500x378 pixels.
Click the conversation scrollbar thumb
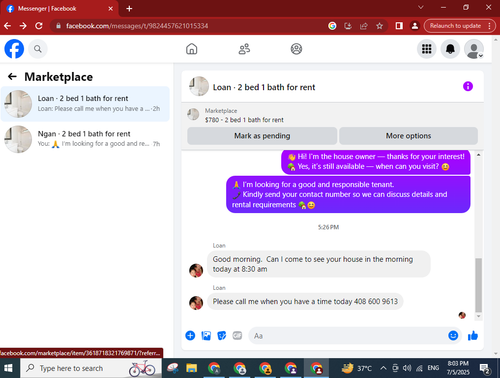click(478, 285)
